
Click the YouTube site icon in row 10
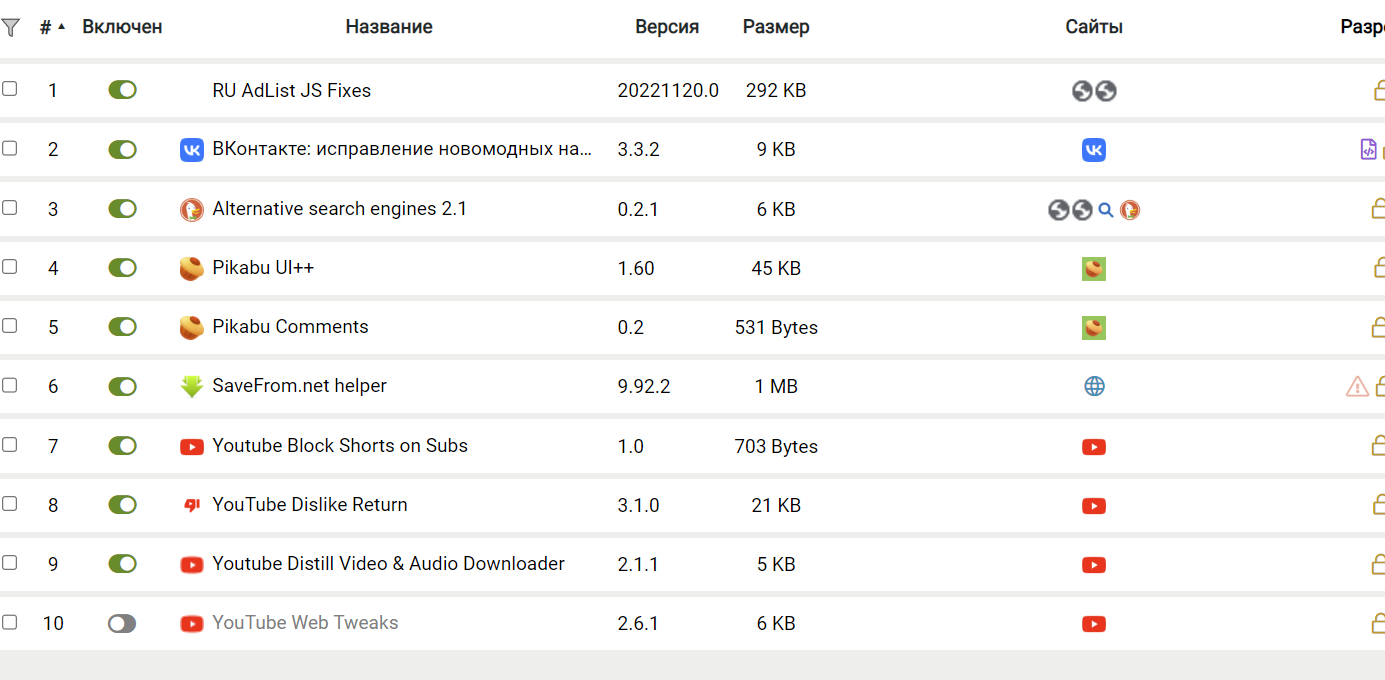pyautogui.click(x=1094, y=624)
